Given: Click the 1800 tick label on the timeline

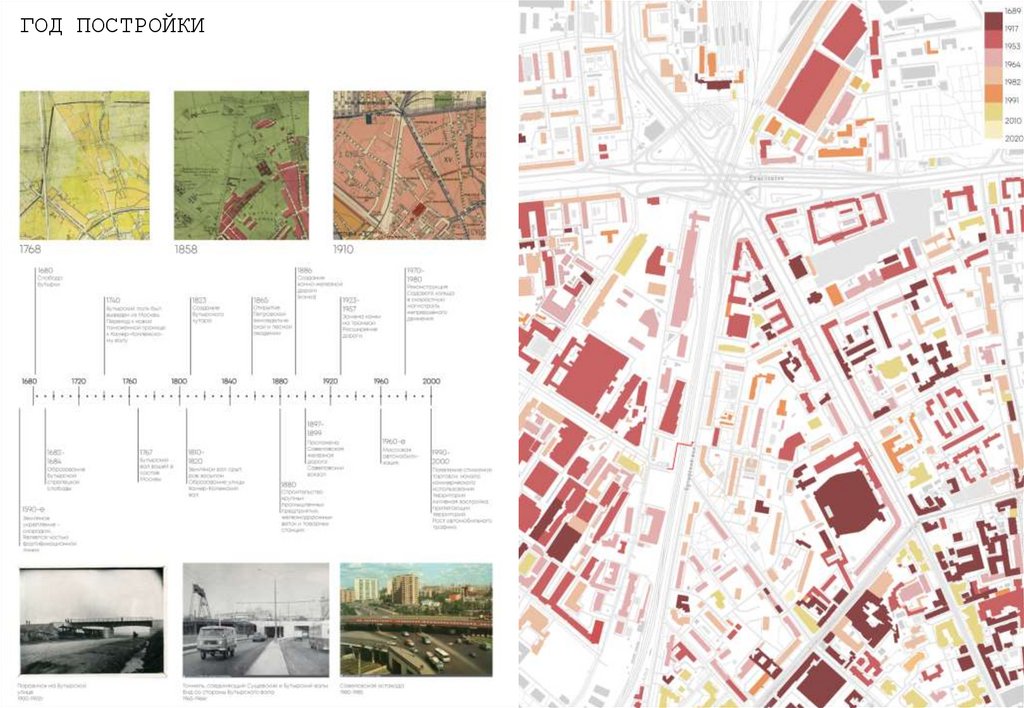Looking at the screenshot, I should point(179,381).
